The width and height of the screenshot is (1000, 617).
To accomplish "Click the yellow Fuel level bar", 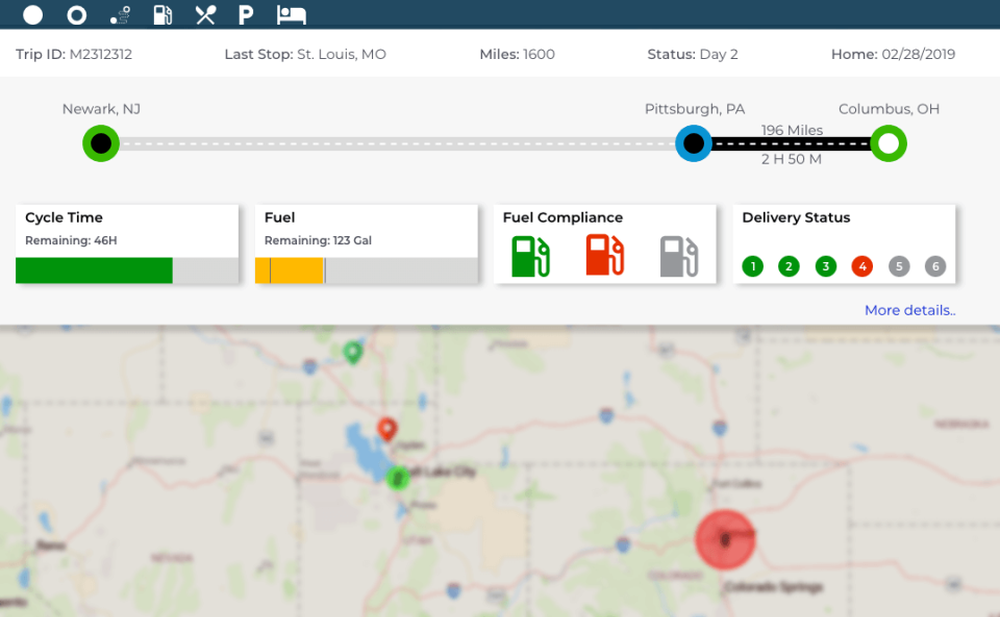I will click(290, 271).
